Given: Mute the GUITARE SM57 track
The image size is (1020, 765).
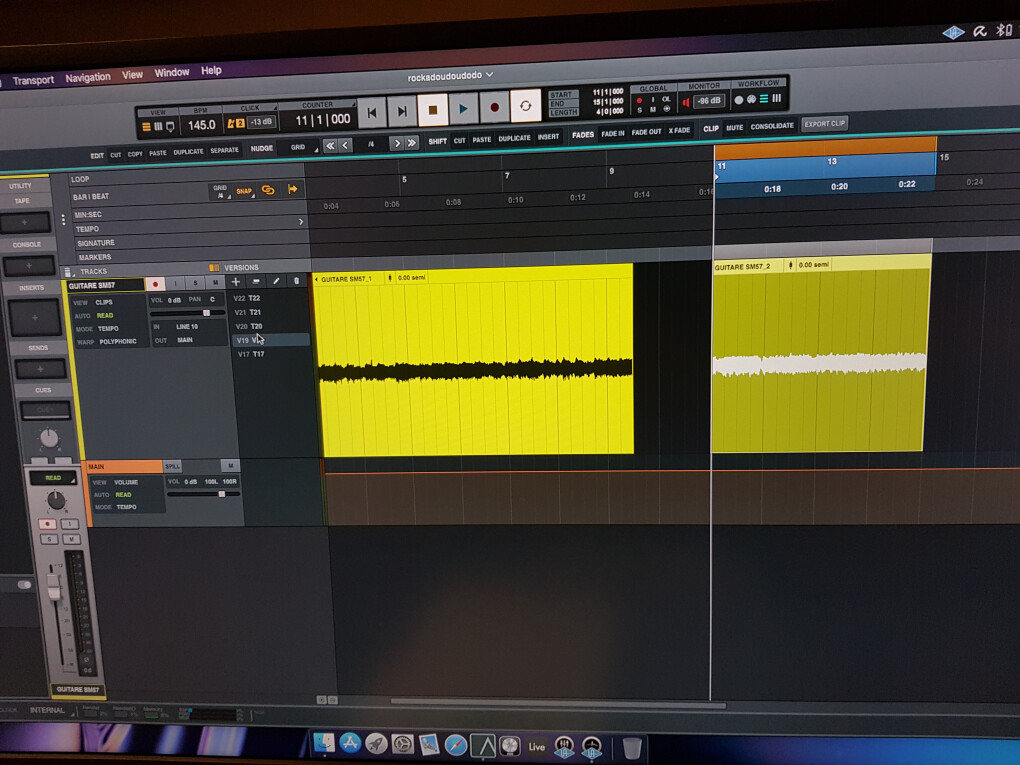Looking at the screenshot, I should click(x=215, y=282).
